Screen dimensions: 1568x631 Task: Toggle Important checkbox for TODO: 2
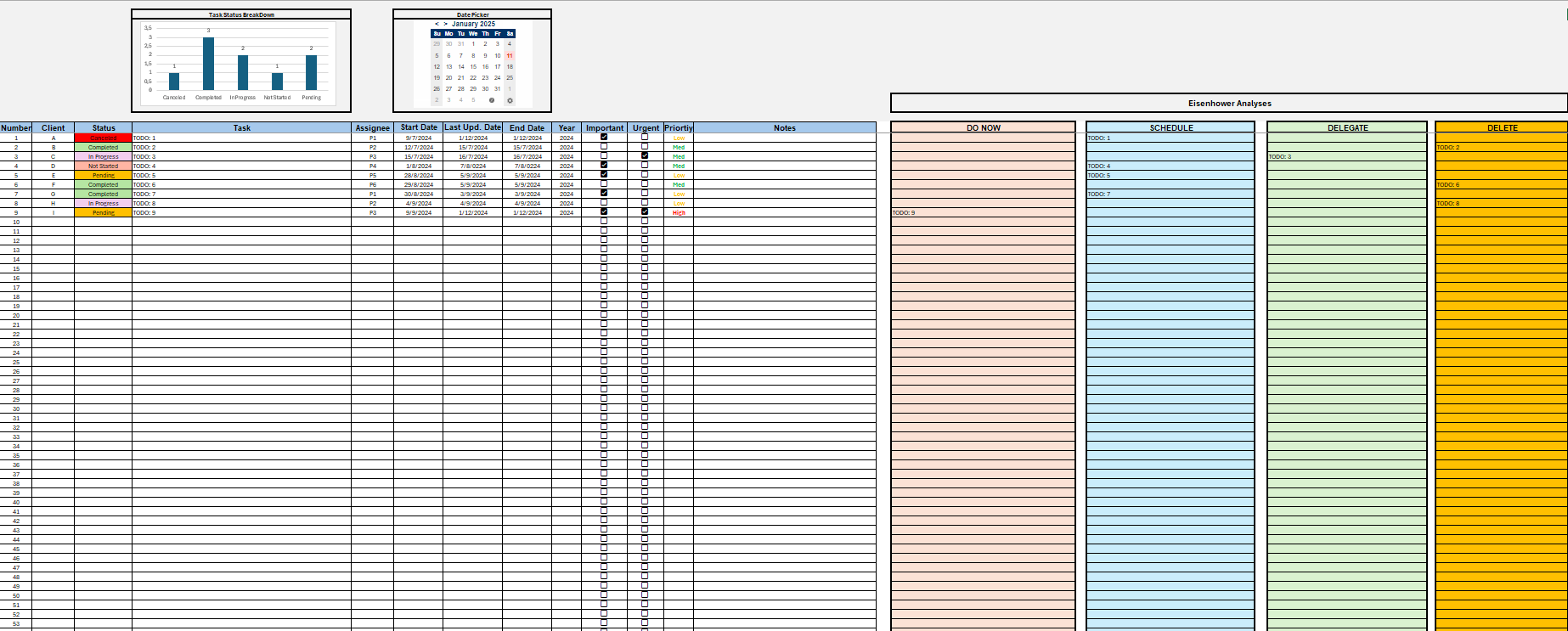tap(604, 146)
